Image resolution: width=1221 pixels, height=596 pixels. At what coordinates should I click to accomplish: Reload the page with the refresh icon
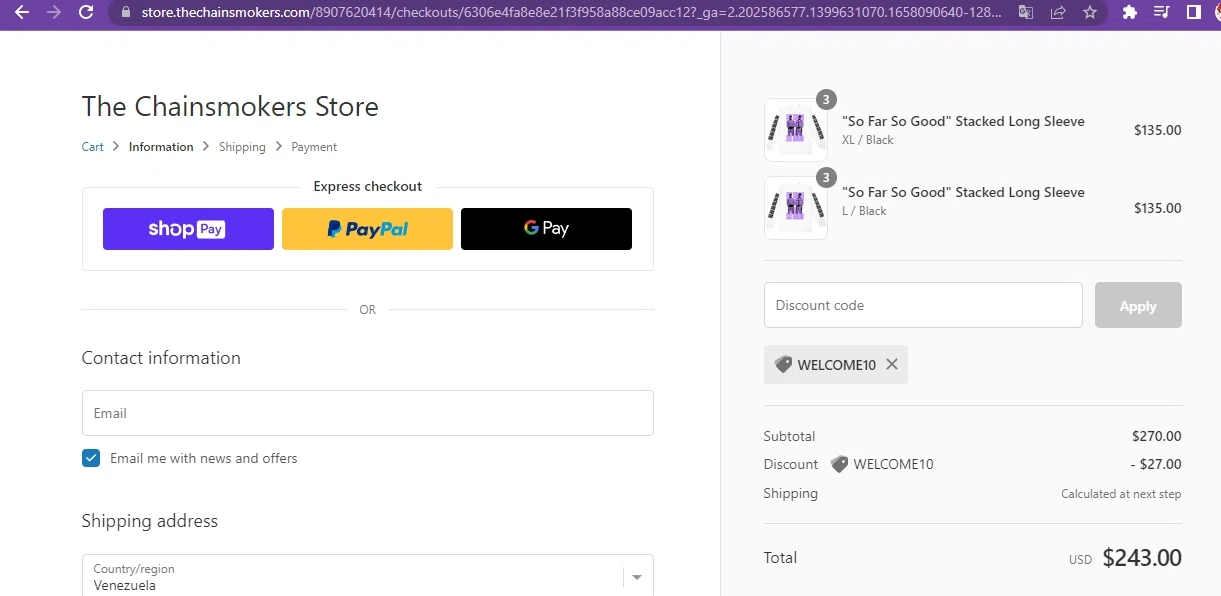[86, 12]
